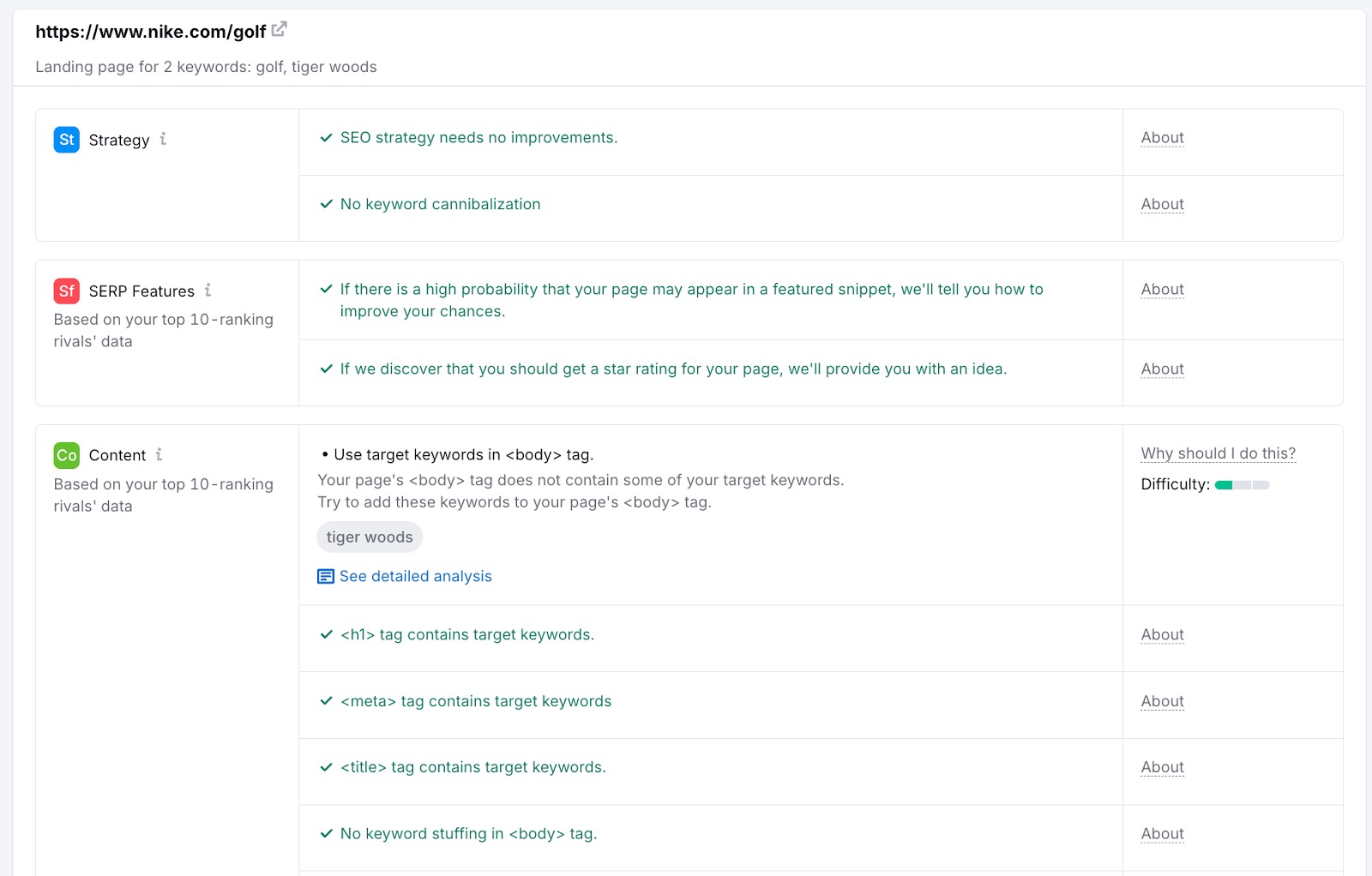1372x876 pixels.
Task: Open the info icon beside Strategy
Action: point(165,141)
